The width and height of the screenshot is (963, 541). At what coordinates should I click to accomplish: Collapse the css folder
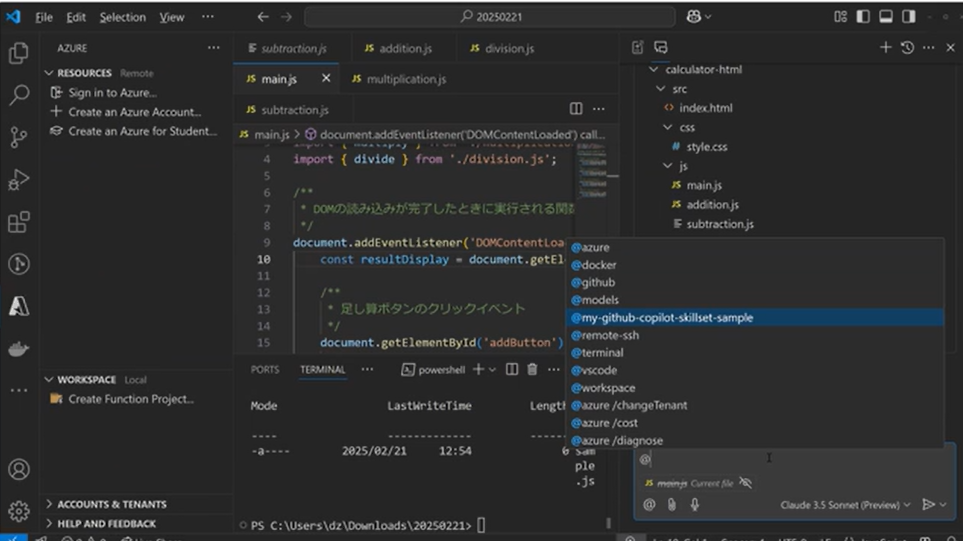[668, 127]
